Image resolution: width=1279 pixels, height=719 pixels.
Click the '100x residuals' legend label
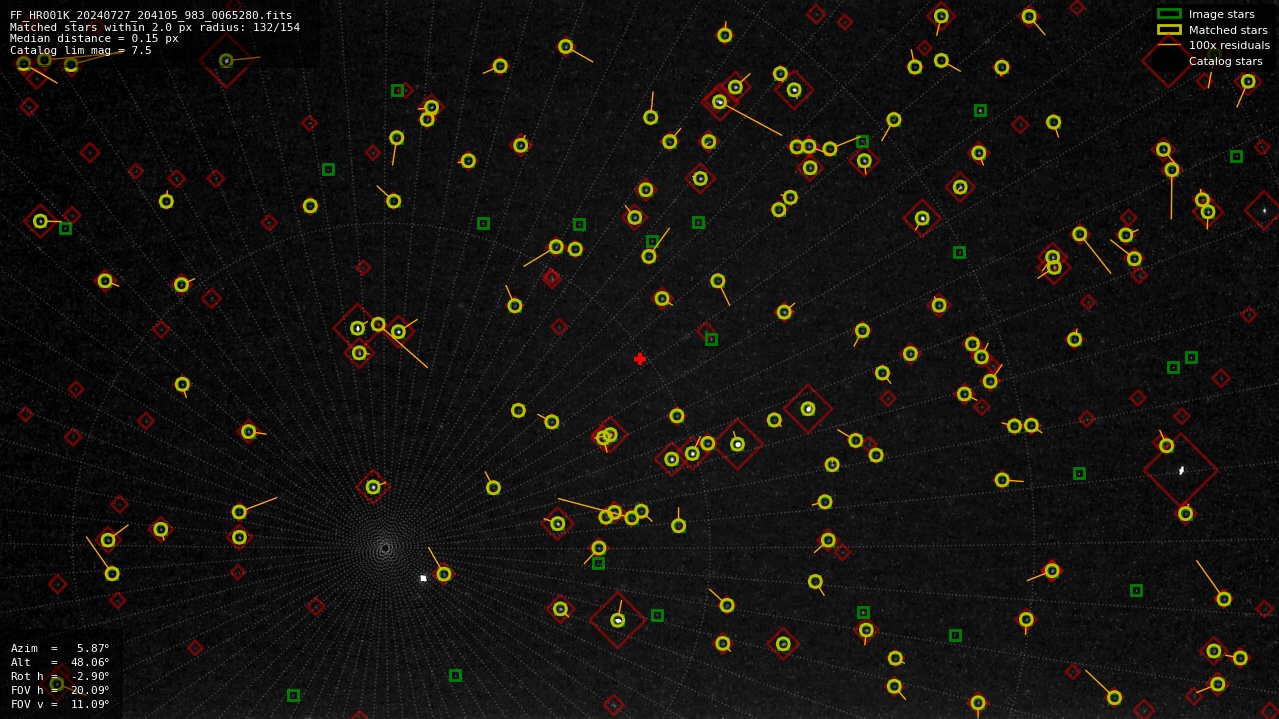[x=1229, y=45]
